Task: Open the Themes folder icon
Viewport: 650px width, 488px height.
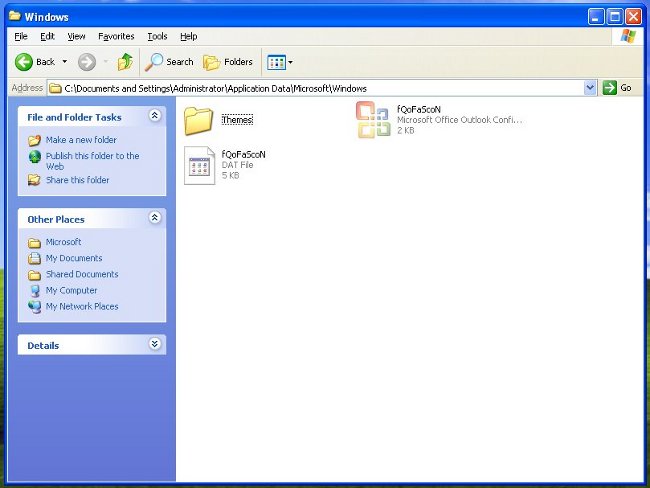Action: click(x=199, y=120)
